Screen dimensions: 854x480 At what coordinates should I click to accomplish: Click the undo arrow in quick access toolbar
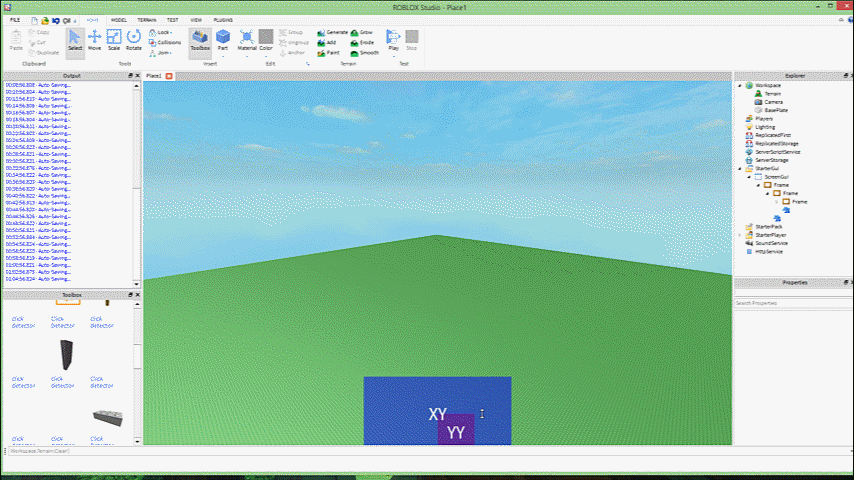pos(56,20)
